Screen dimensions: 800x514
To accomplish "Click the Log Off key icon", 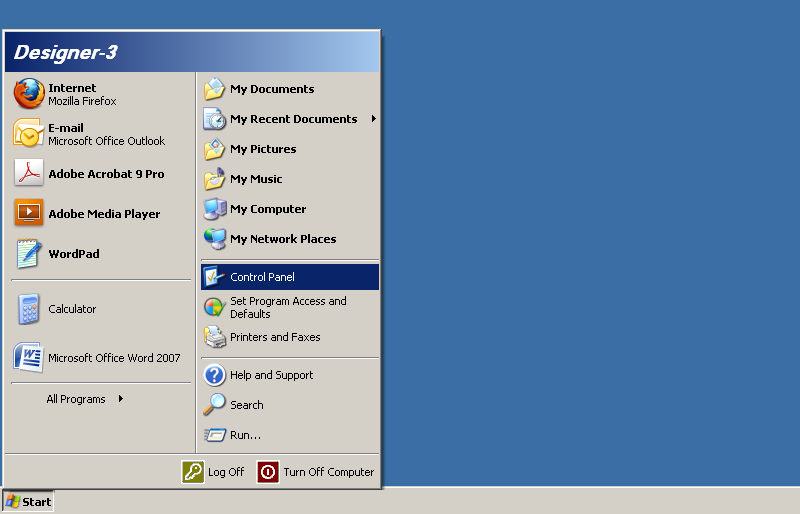I will point(193,472).
